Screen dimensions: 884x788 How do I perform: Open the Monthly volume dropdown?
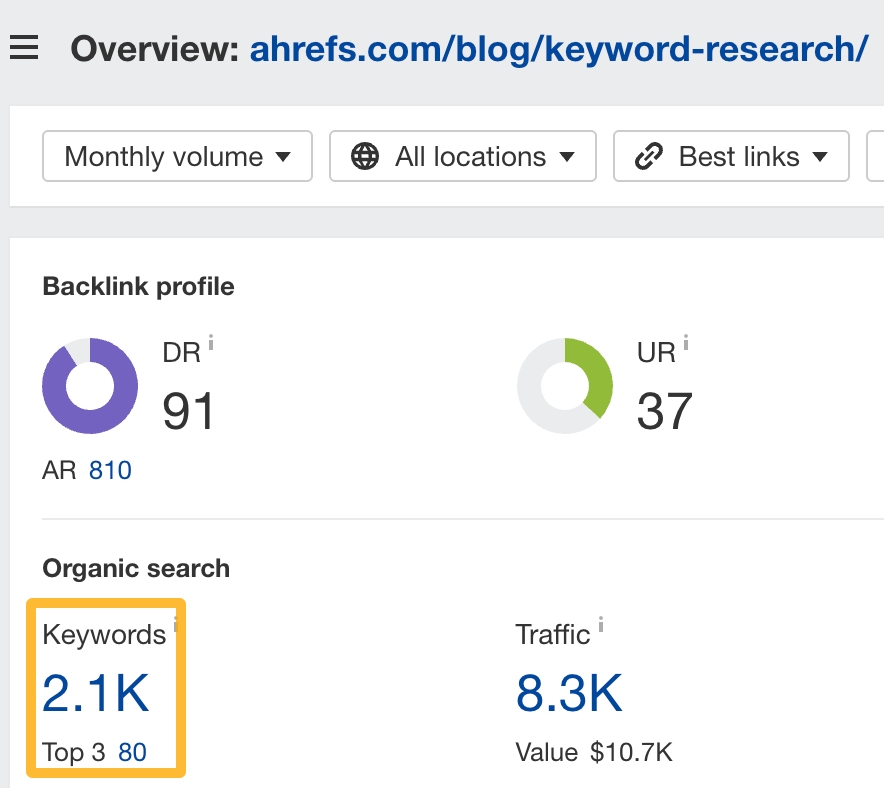click(x=177, y=156)
